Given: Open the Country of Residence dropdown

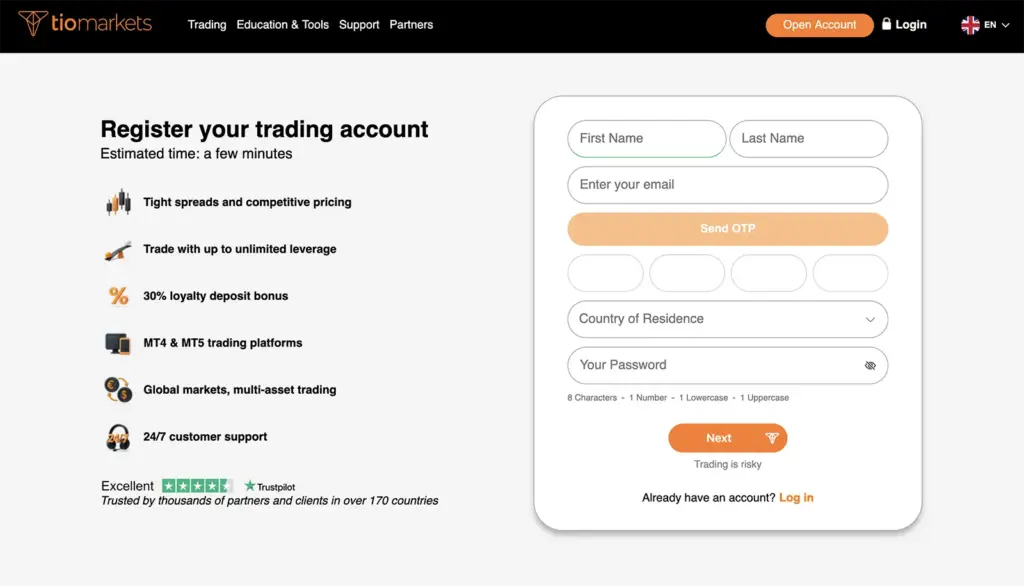Looking at the screenshot, I should pos(727,319).
